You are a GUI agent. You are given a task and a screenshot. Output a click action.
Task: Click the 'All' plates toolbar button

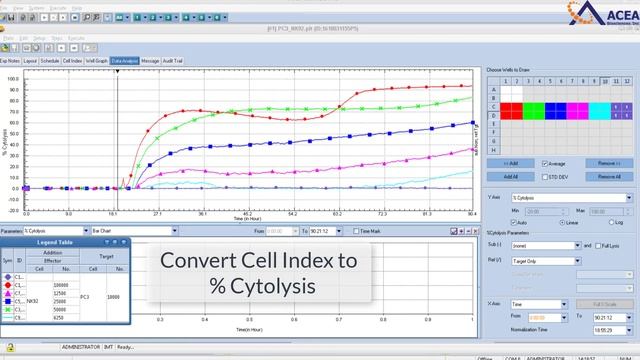pos(119,18)
